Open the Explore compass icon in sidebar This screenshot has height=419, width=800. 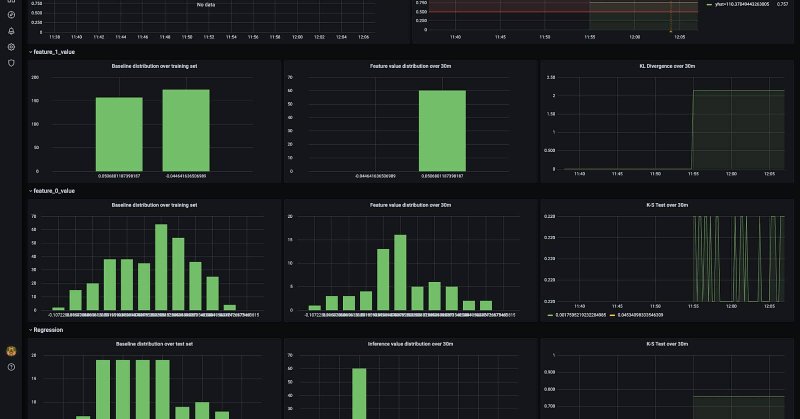11,15
